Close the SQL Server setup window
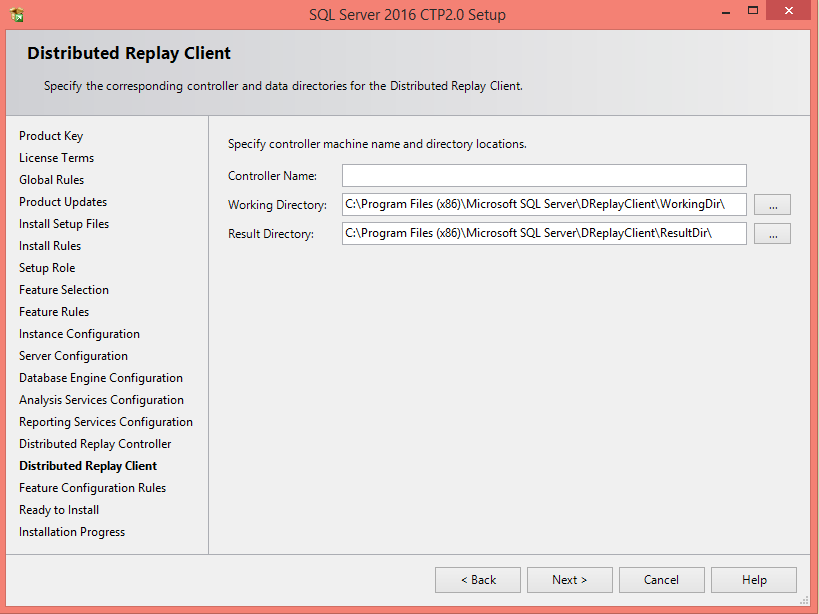Screen dimensions: 819x614 pyautogui.click(x=789, y=10)
